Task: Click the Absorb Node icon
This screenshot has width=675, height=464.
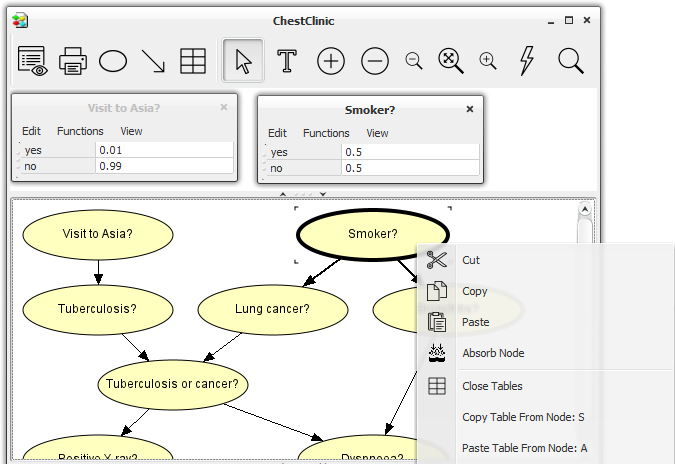Action: click(x=437, y=353)
